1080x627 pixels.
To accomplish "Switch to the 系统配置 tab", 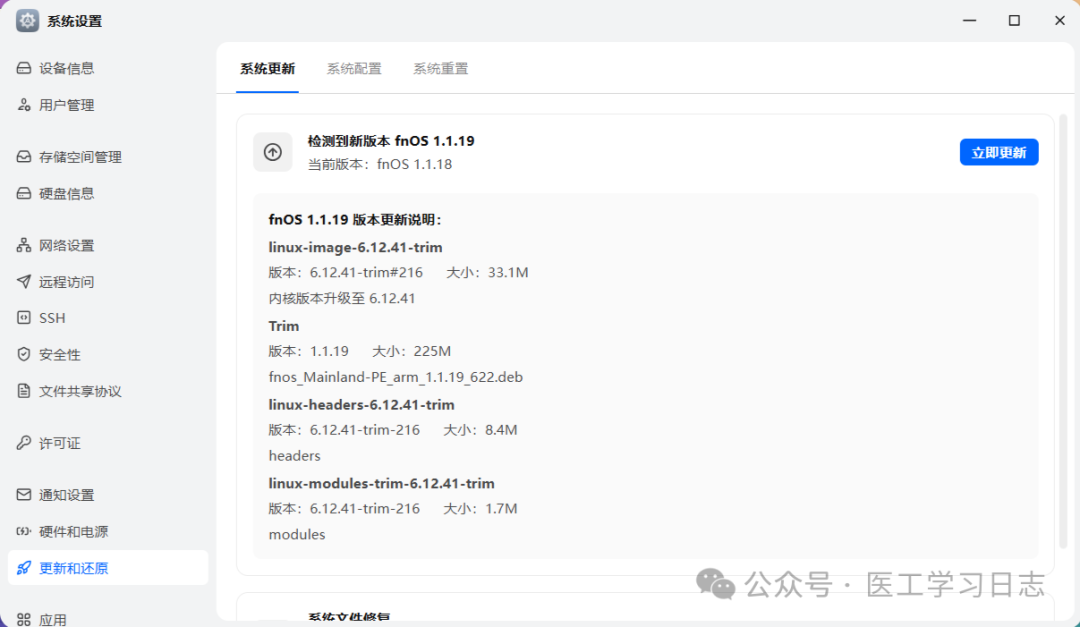I will coord(354,68).
